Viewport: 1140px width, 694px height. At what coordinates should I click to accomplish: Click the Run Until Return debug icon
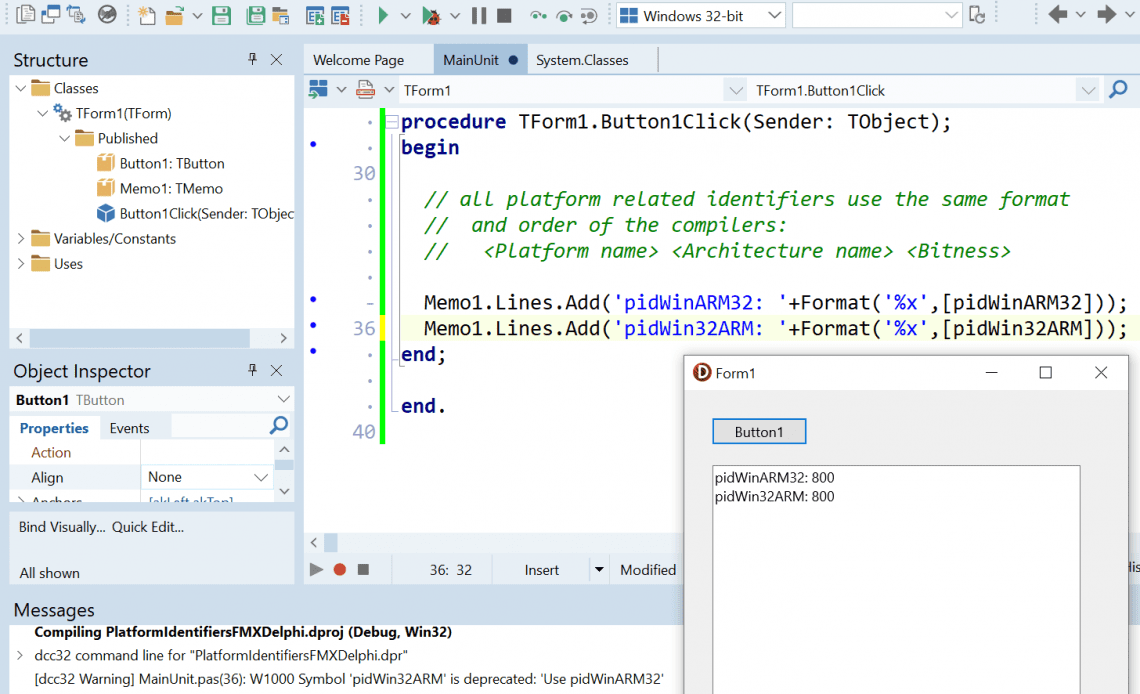[x=589, y=16]
